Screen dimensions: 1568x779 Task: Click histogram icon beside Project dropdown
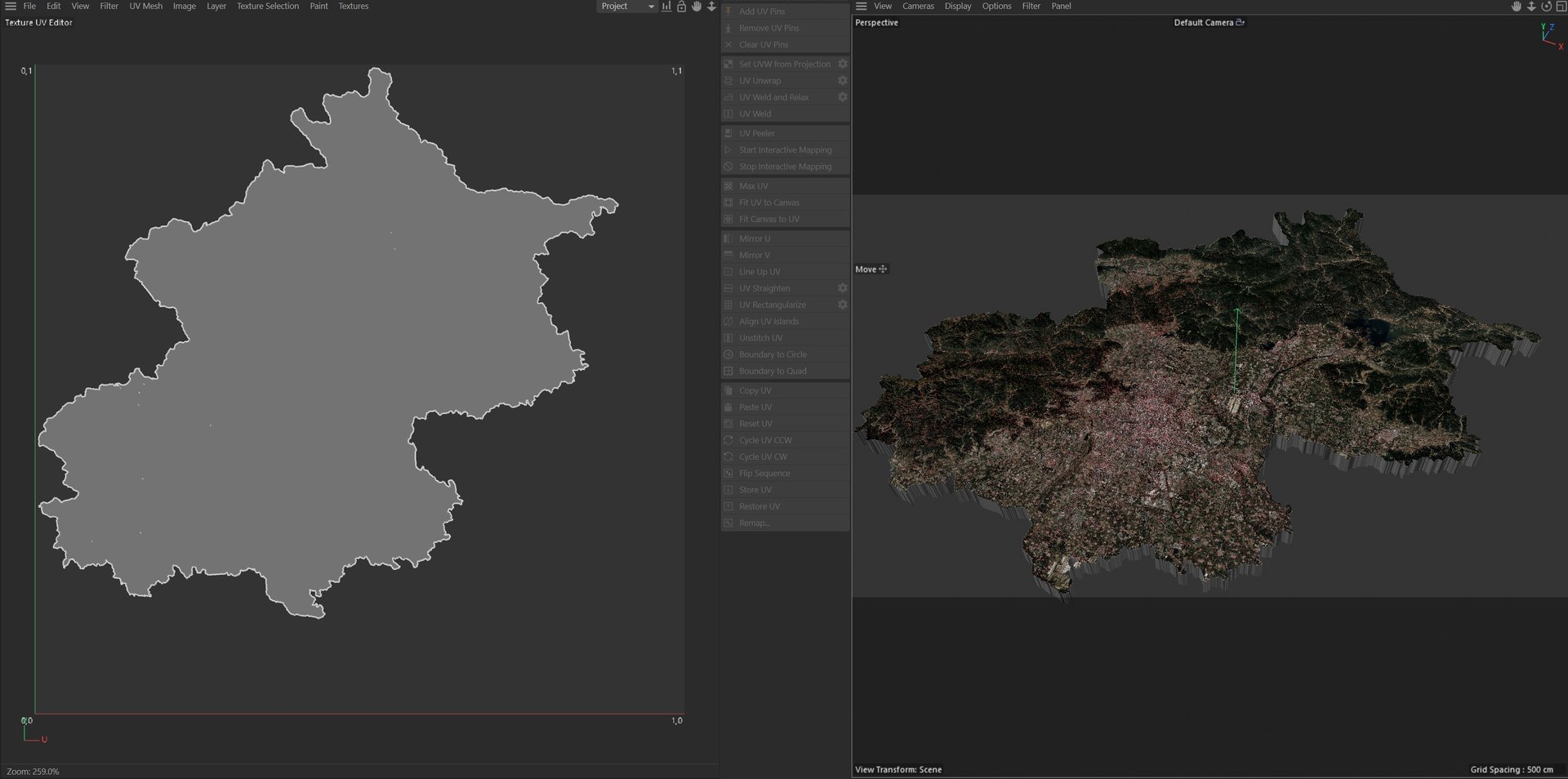tap(666, 6)
